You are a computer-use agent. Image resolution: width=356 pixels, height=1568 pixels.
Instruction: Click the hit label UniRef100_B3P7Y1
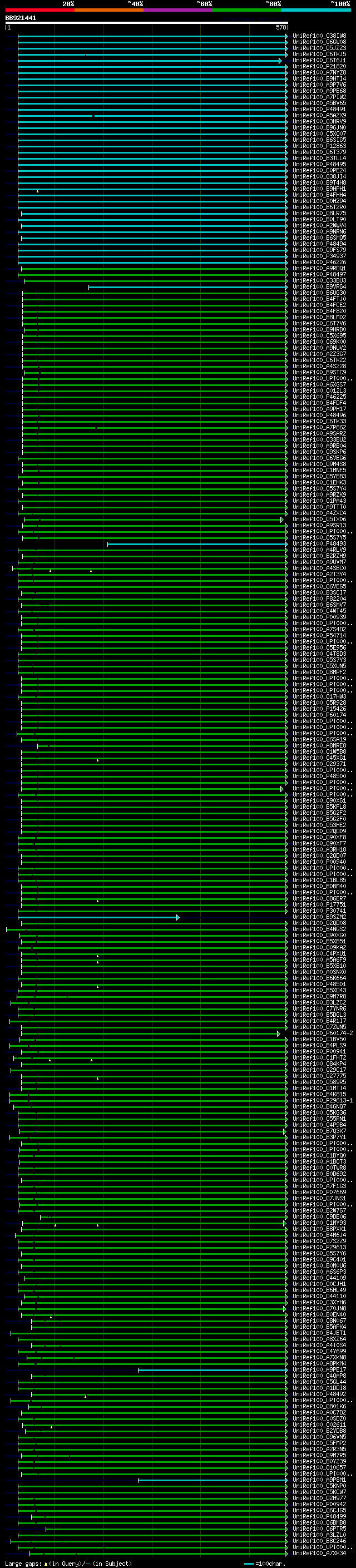319,1137
